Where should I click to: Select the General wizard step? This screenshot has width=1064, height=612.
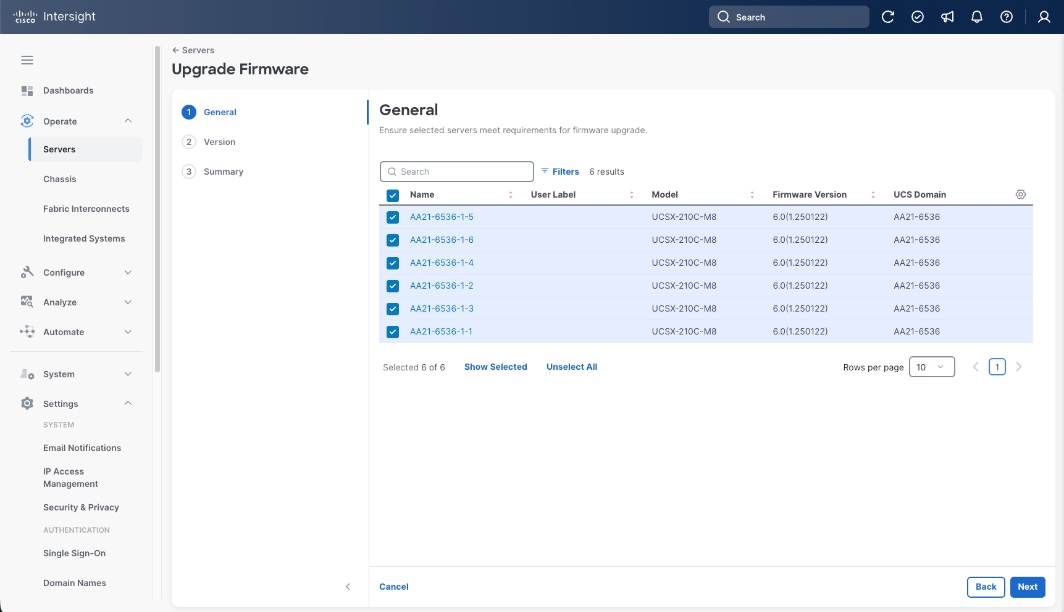point(209,112)
